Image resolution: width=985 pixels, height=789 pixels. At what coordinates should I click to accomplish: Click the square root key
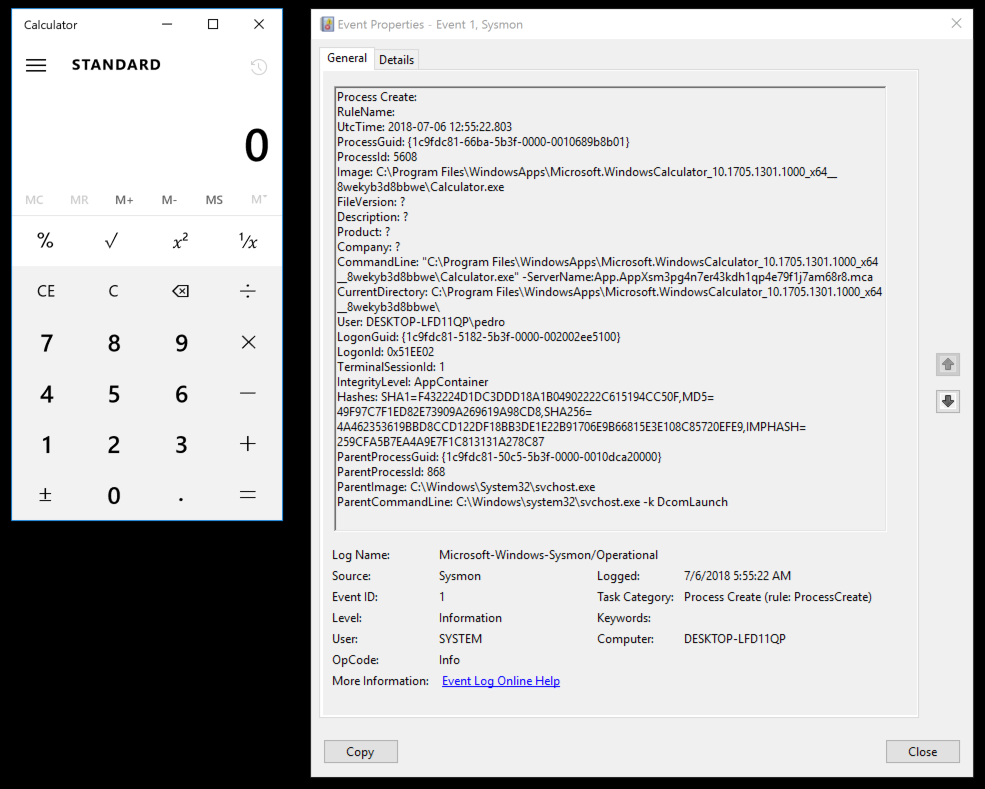pos(112,241)
